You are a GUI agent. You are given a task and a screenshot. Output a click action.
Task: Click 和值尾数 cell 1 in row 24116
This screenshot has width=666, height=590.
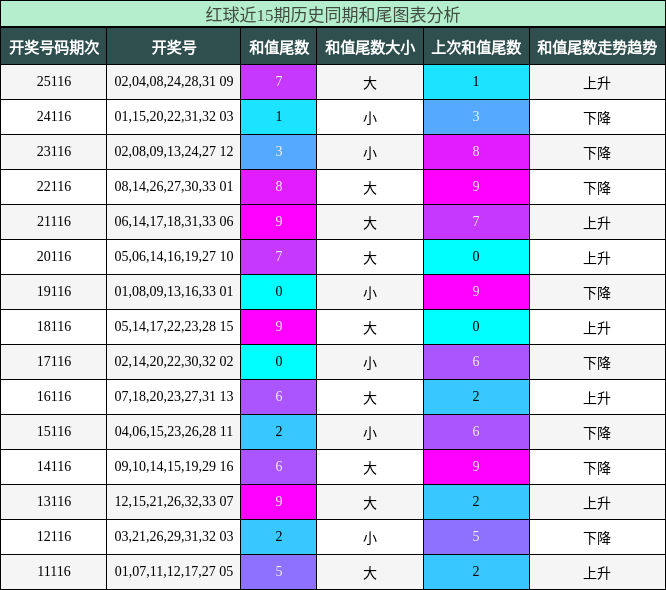(x=279, y=117)
